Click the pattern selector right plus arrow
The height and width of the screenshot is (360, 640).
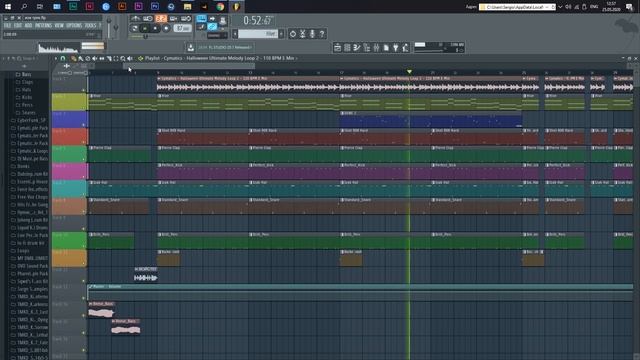[x=281, y=34]
